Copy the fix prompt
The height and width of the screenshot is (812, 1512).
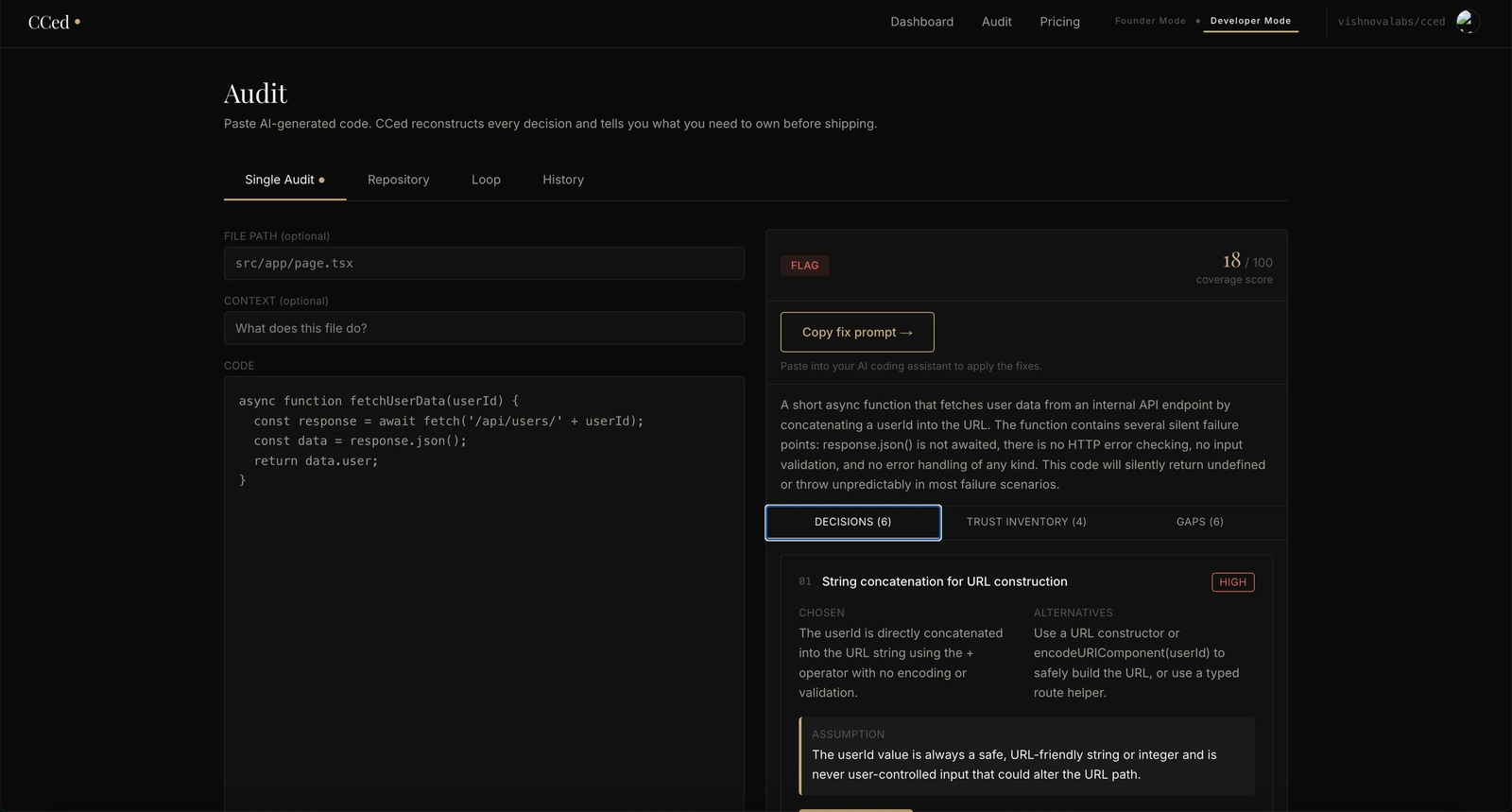(x=857, y=332)
